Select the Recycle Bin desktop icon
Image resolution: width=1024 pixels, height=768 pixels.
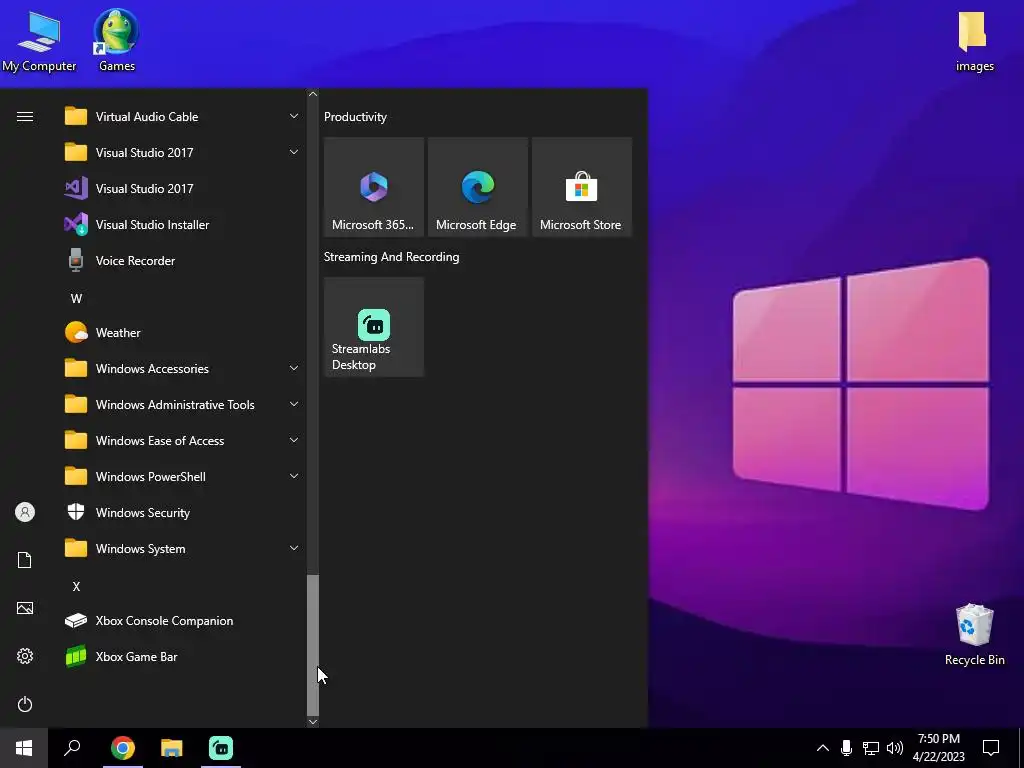click(x=974, y=635)
